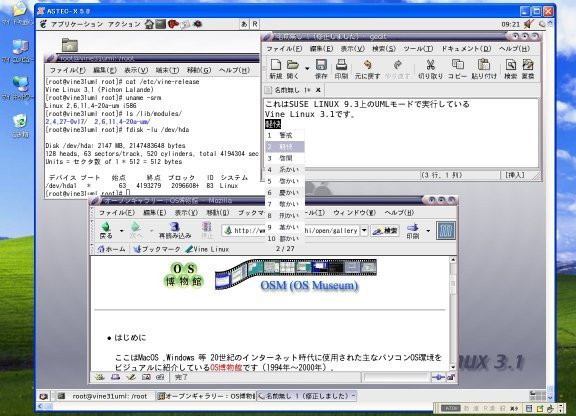576x416 pixels.
Task: Click the security lock icon in Mozilla status bar
Action: pos(451,377)
